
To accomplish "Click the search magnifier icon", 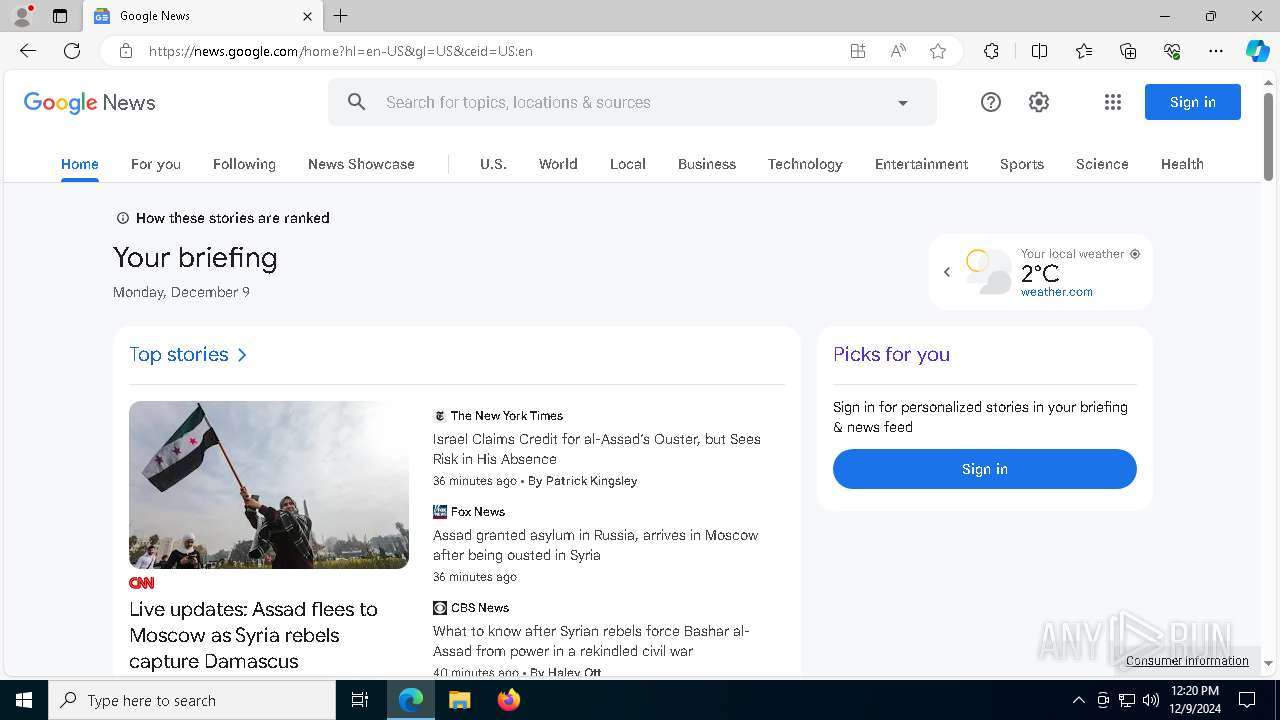I will [x=357, y=102].
